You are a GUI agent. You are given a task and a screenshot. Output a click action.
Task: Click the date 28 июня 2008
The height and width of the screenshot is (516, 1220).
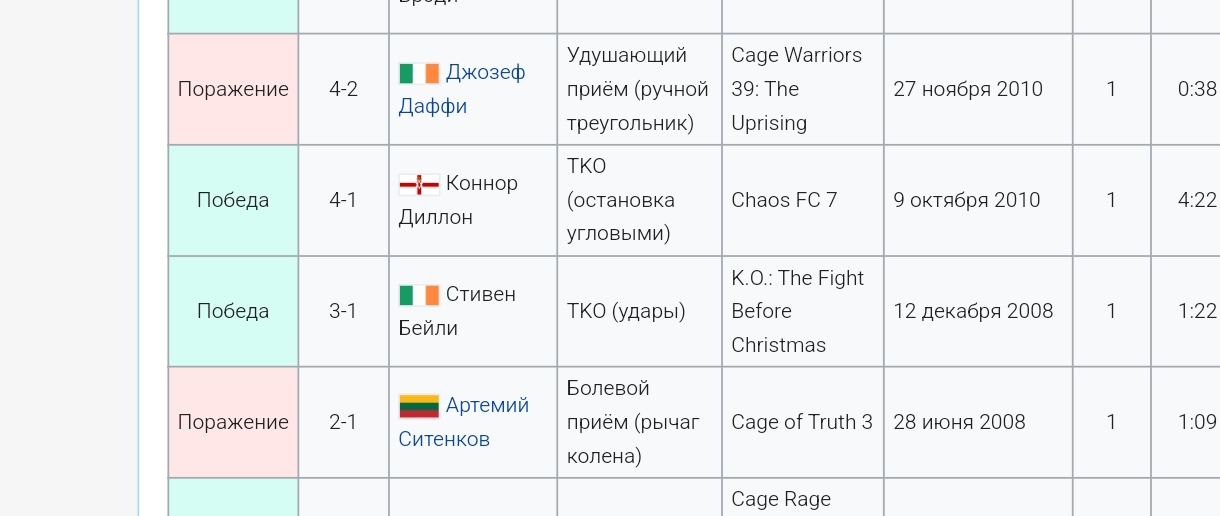(960, 422)
